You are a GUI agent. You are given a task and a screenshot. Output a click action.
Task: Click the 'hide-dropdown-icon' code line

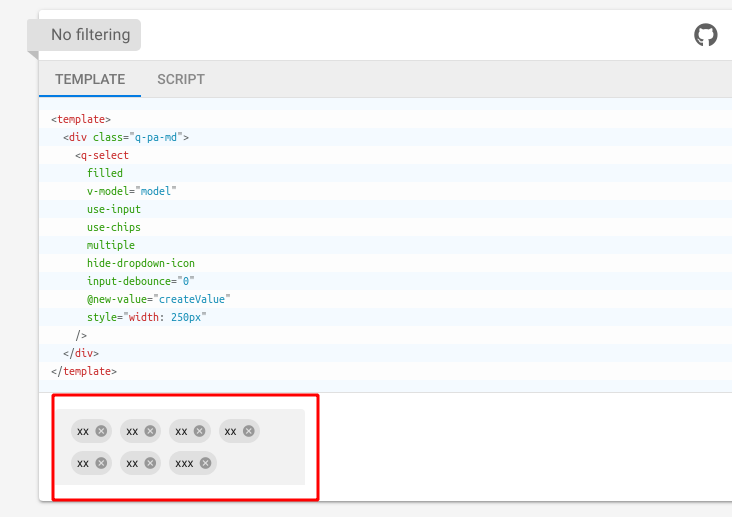pyautogui.click(x=141, y=263)
